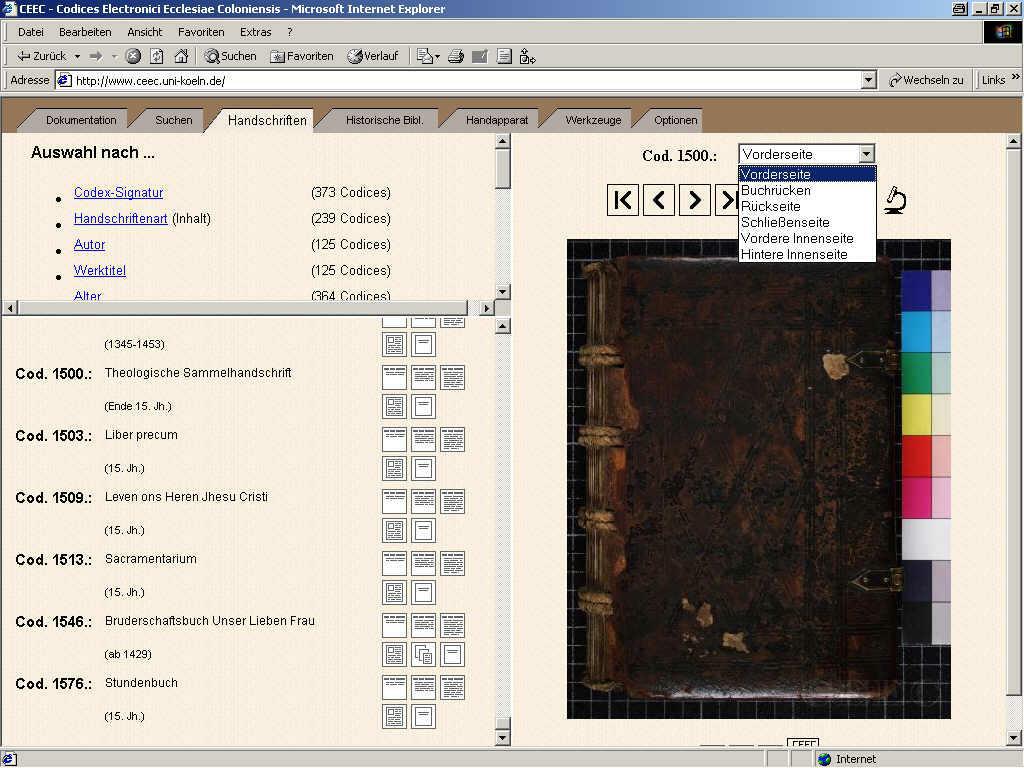Follow the Codex-Signatur link

(118, 193)
